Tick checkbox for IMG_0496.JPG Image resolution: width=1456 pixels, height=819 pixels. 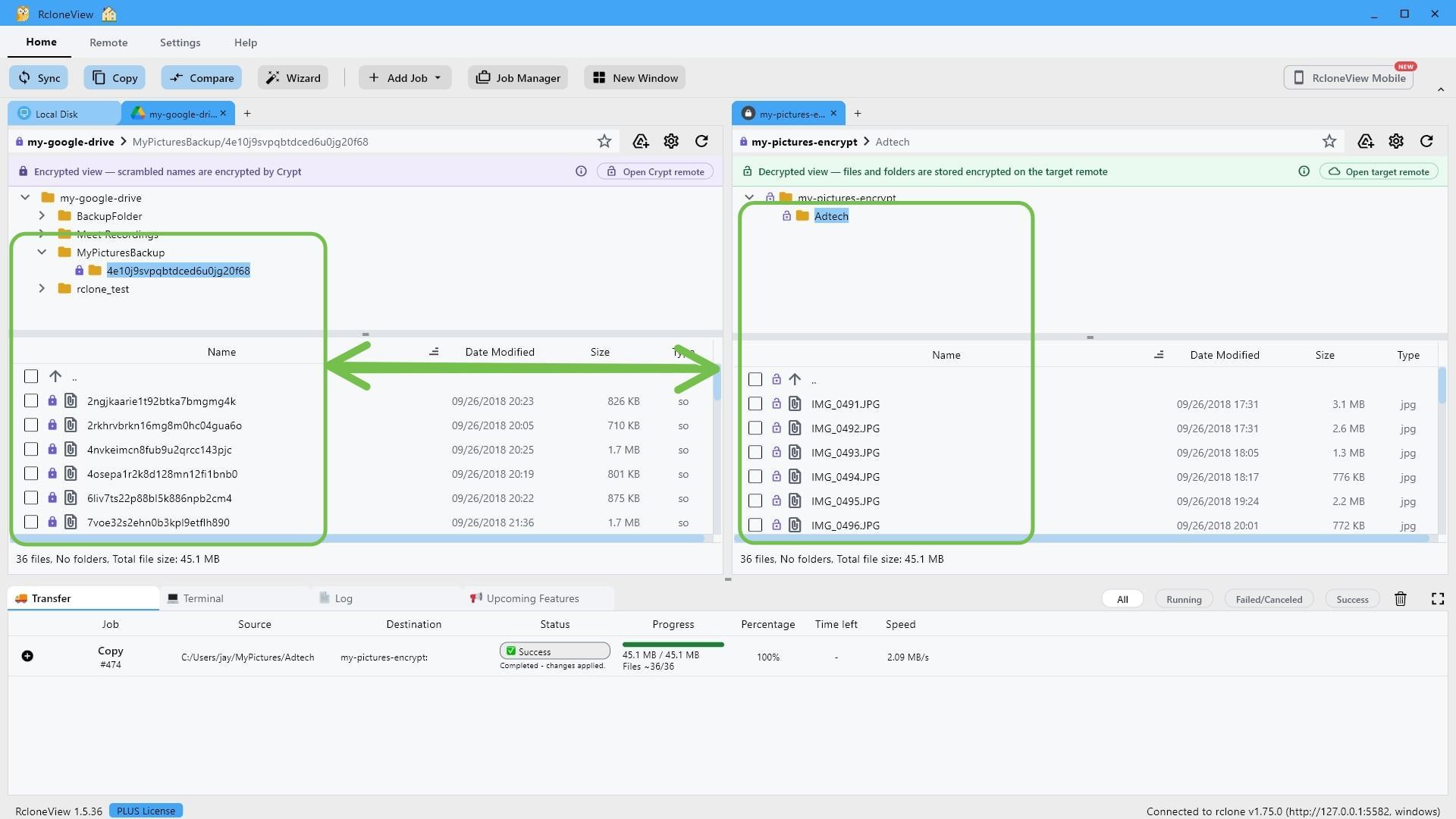pos(755,525)
